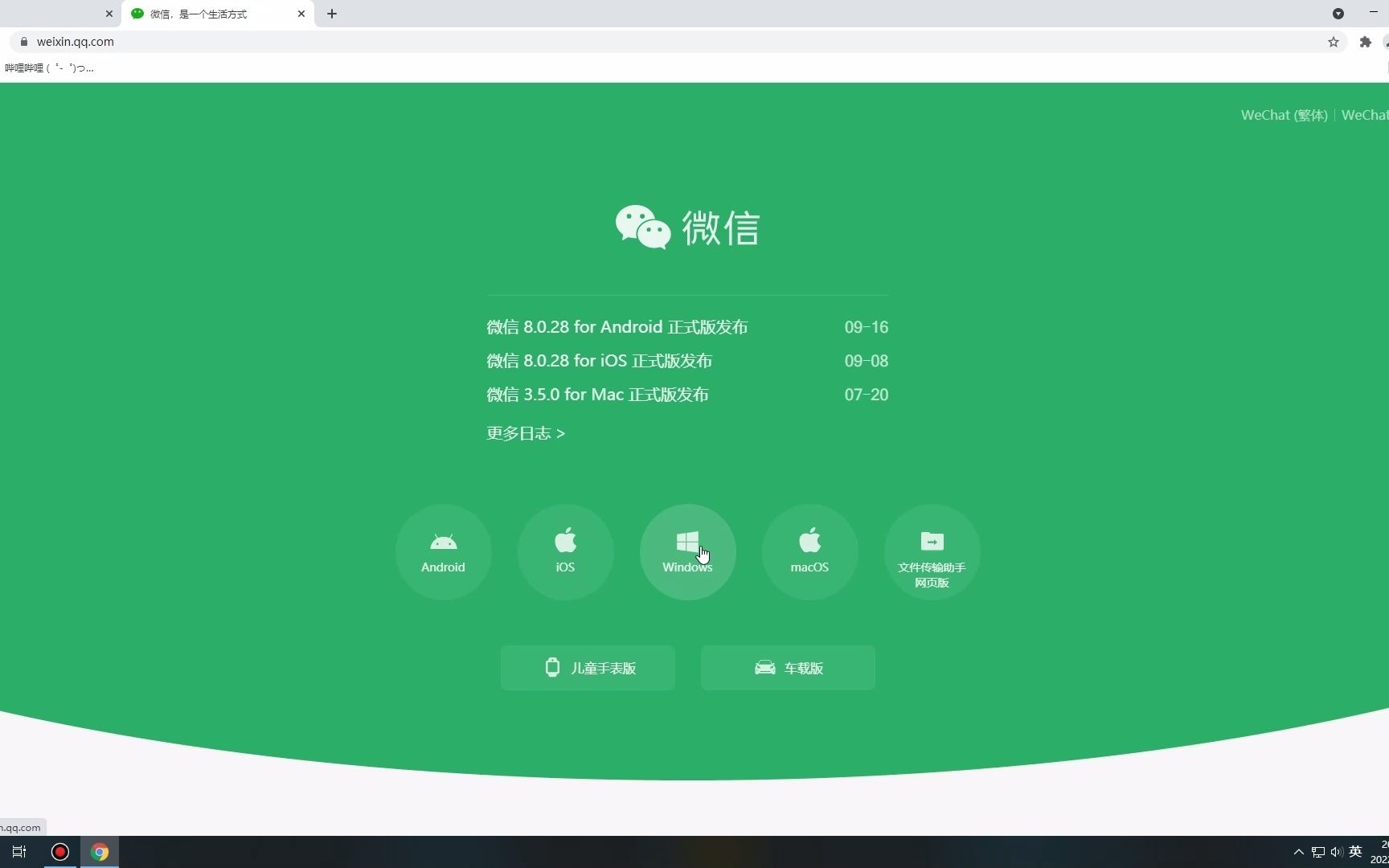Close the 微信 browser tab
The image size is (1389, 868).
(301, 14)
